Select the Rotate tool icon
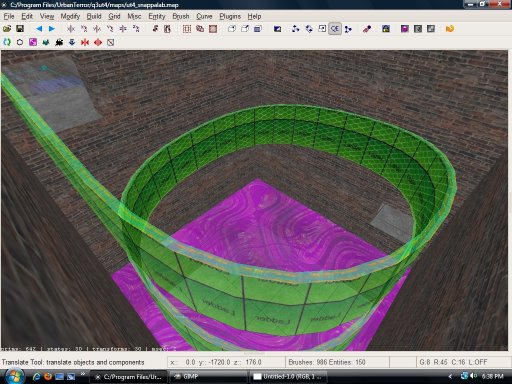 (x=309, y=29)
